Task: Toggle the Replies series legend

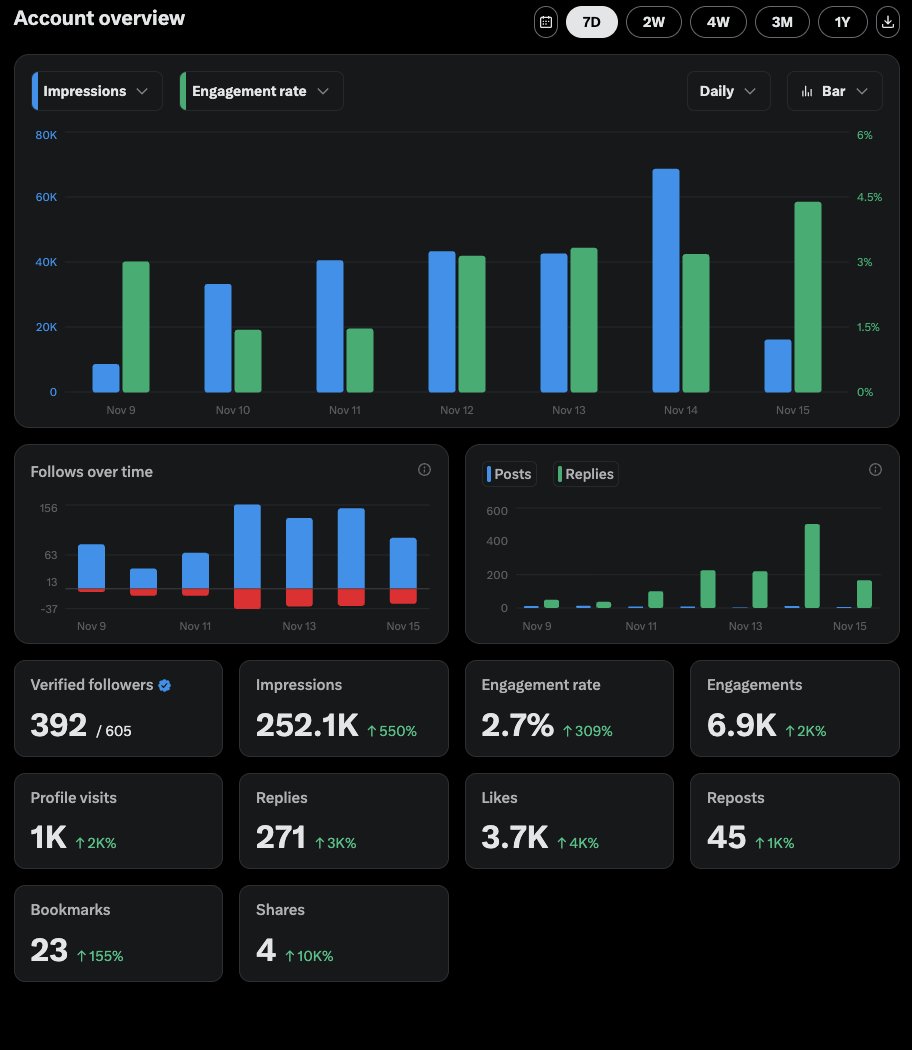Action: (585, 474)
